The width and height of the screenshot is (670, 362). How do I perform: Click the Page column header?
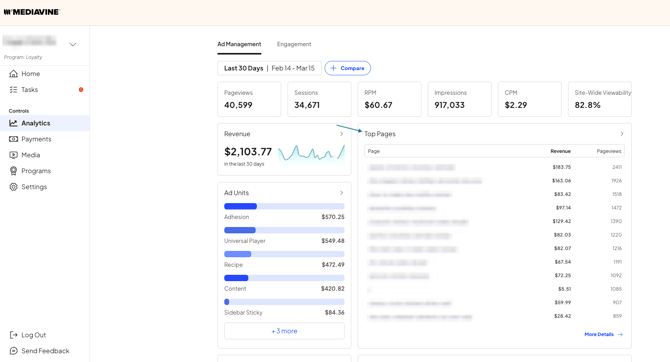[374, 151]
